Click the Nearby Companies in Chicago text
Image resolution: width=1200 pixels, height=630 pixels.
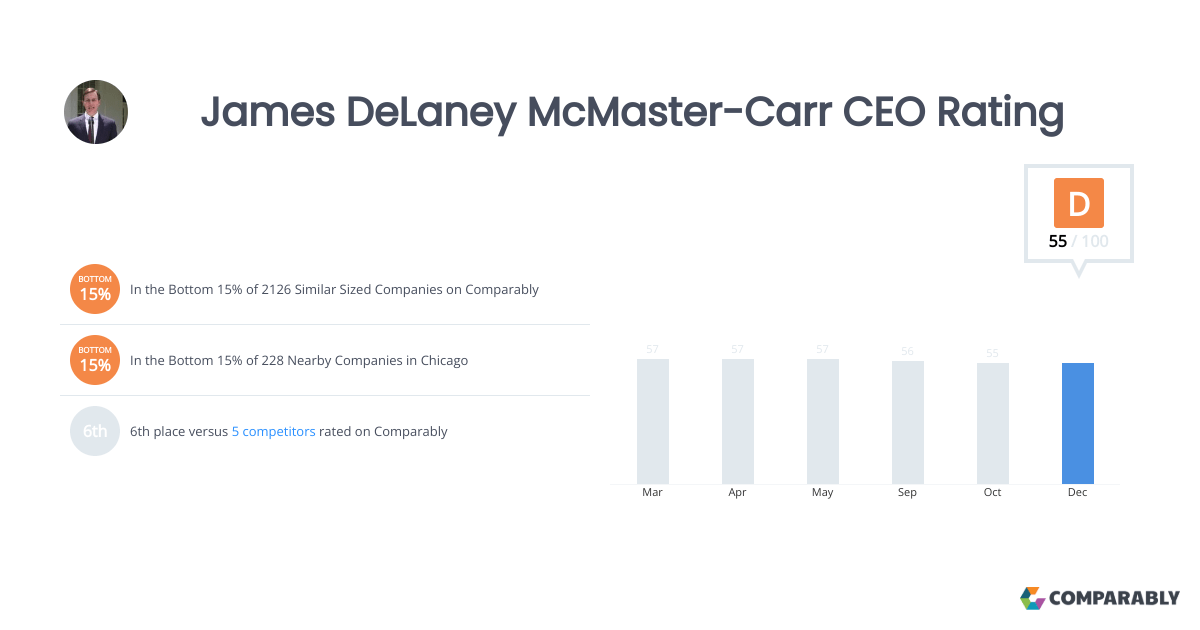point(299,360)
